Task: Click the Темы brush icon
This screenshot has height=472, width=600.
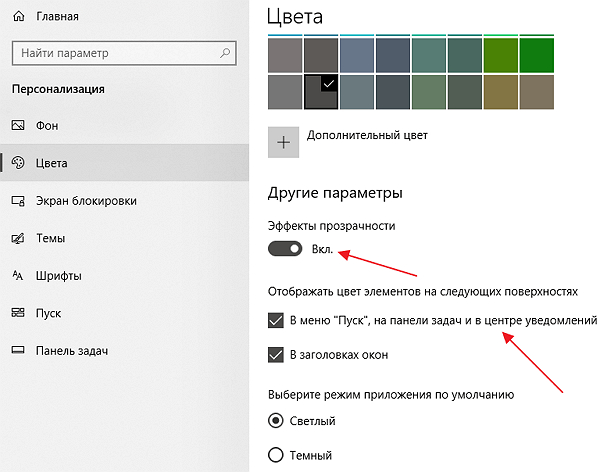Action: coord(17,239)
